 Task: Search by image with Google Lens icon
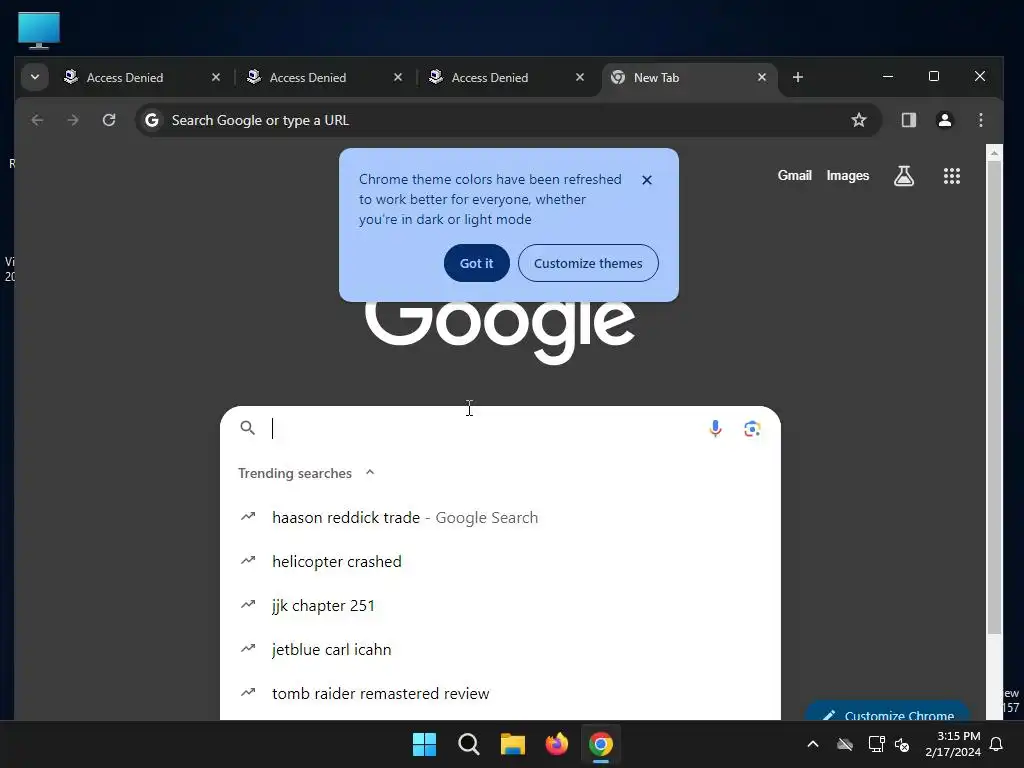pos(752,428)
